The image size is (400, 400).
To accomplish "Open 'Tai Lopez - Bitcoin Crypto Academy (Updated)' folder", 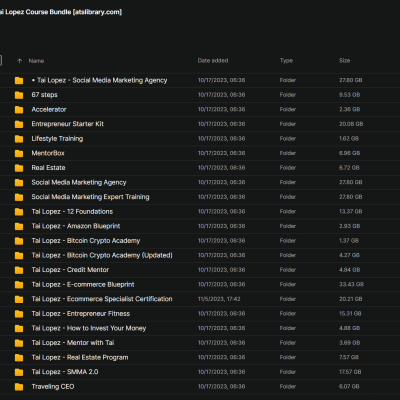I will [102, 255].
